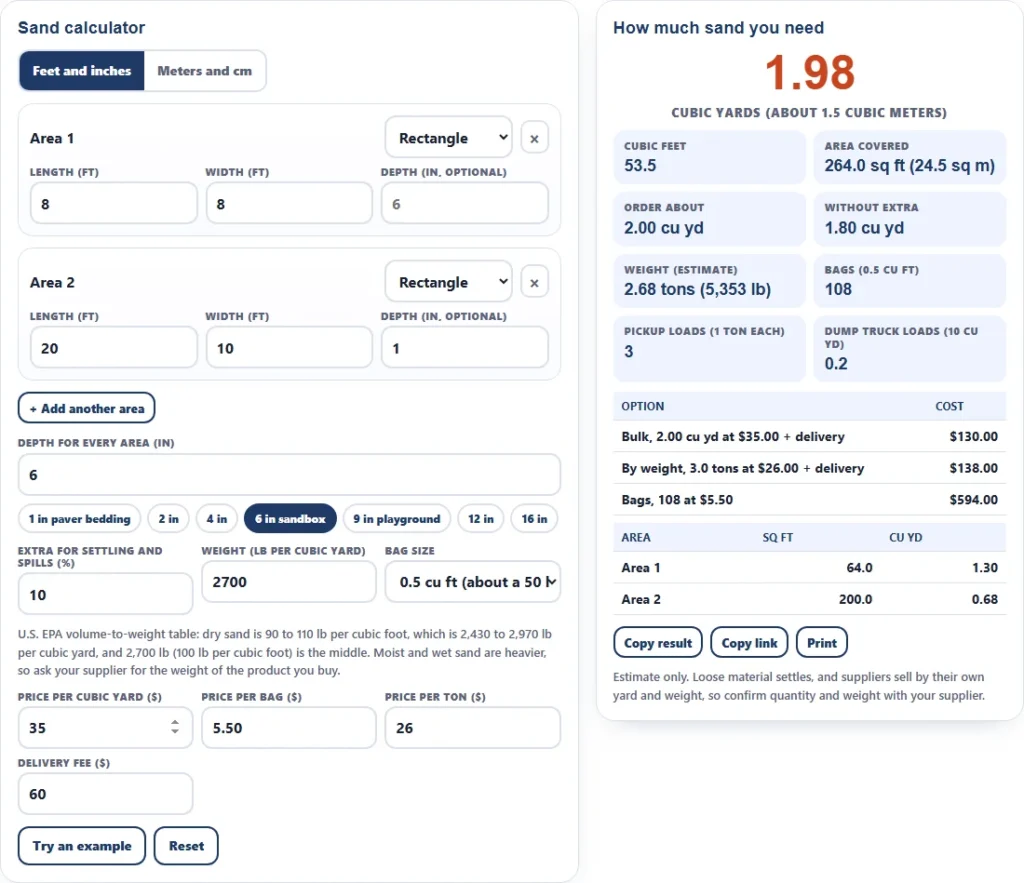
Task: Switch to Meters and cm units
Action: [x=204, y=71]
